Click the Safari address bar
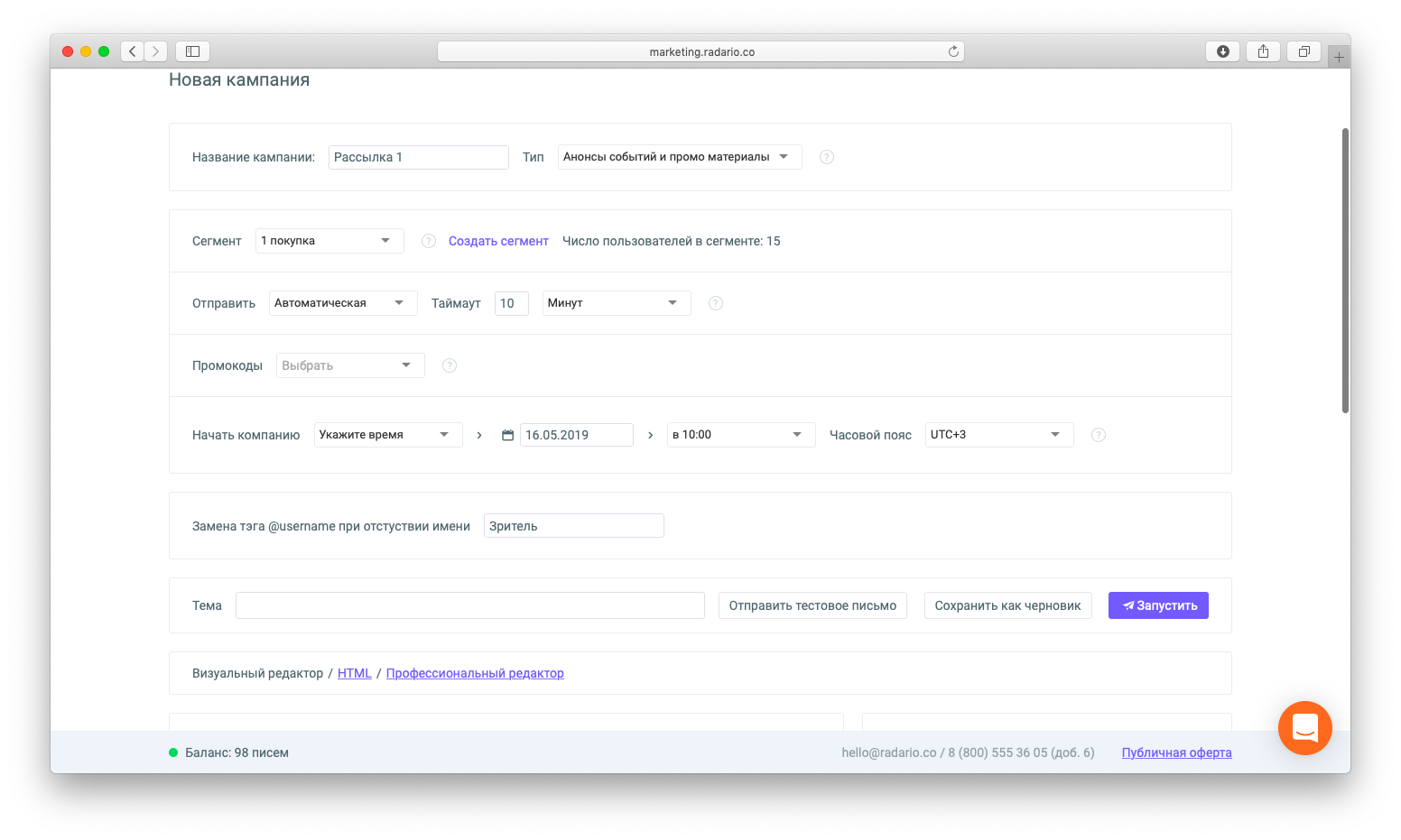Viewport: 1401px width, 840px height. coord(700,51)
